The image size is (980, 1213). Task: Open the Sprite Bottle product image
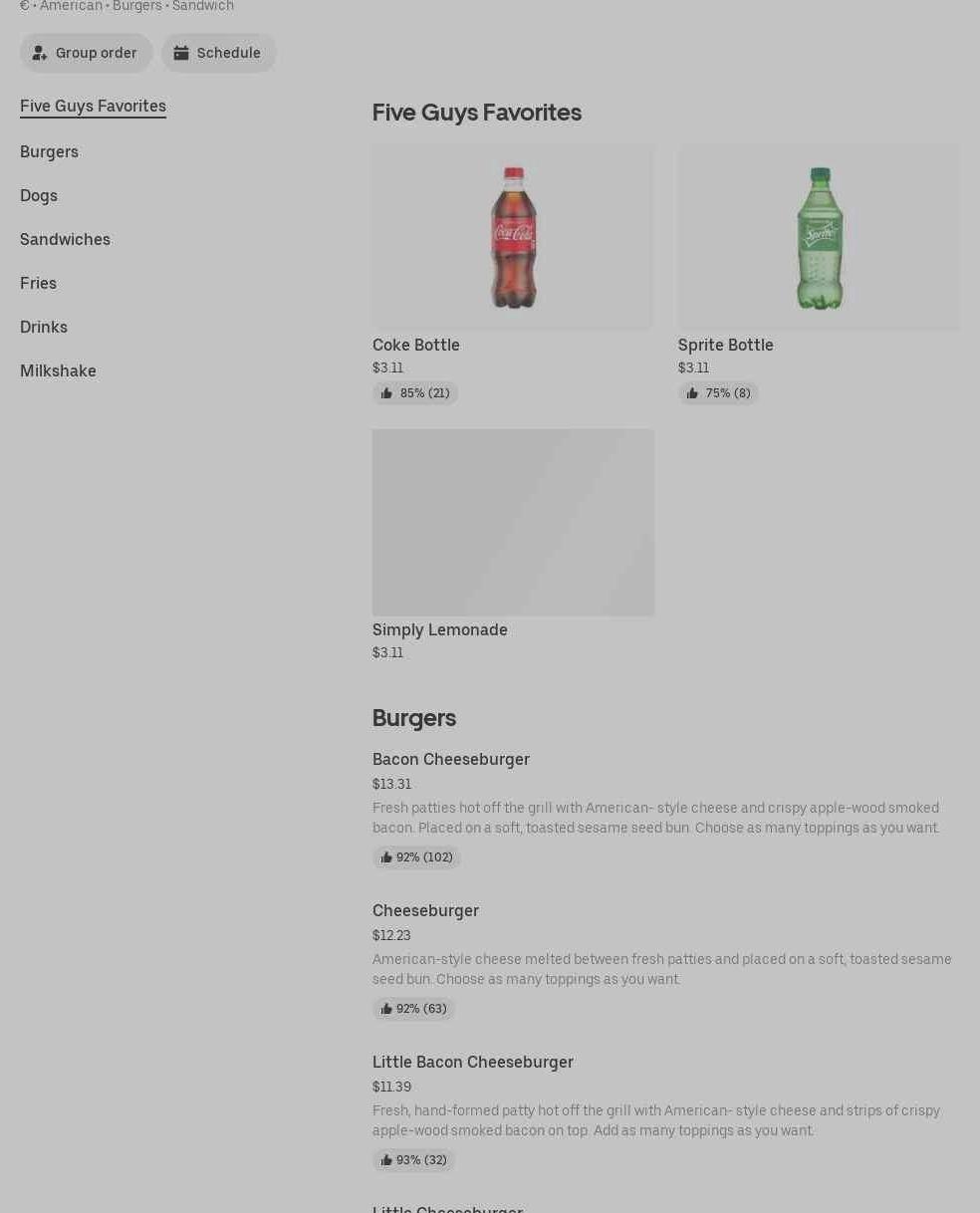819,237
